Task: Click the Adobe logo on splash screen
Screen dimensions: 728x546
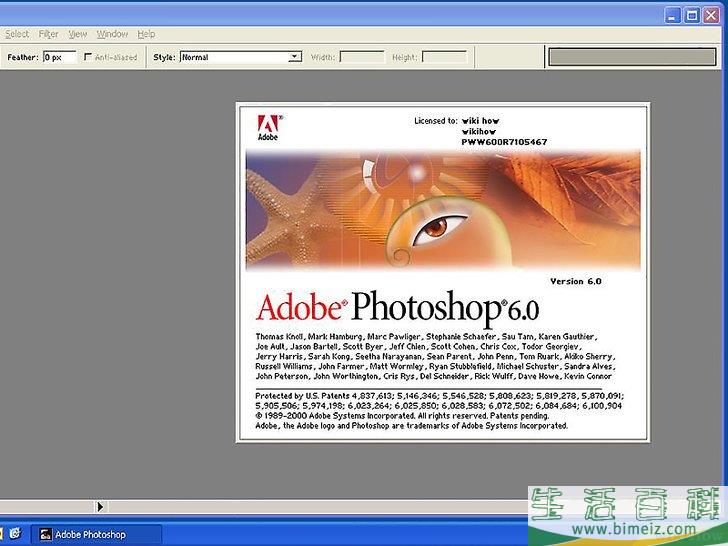Action: click(x=268, y=127)
